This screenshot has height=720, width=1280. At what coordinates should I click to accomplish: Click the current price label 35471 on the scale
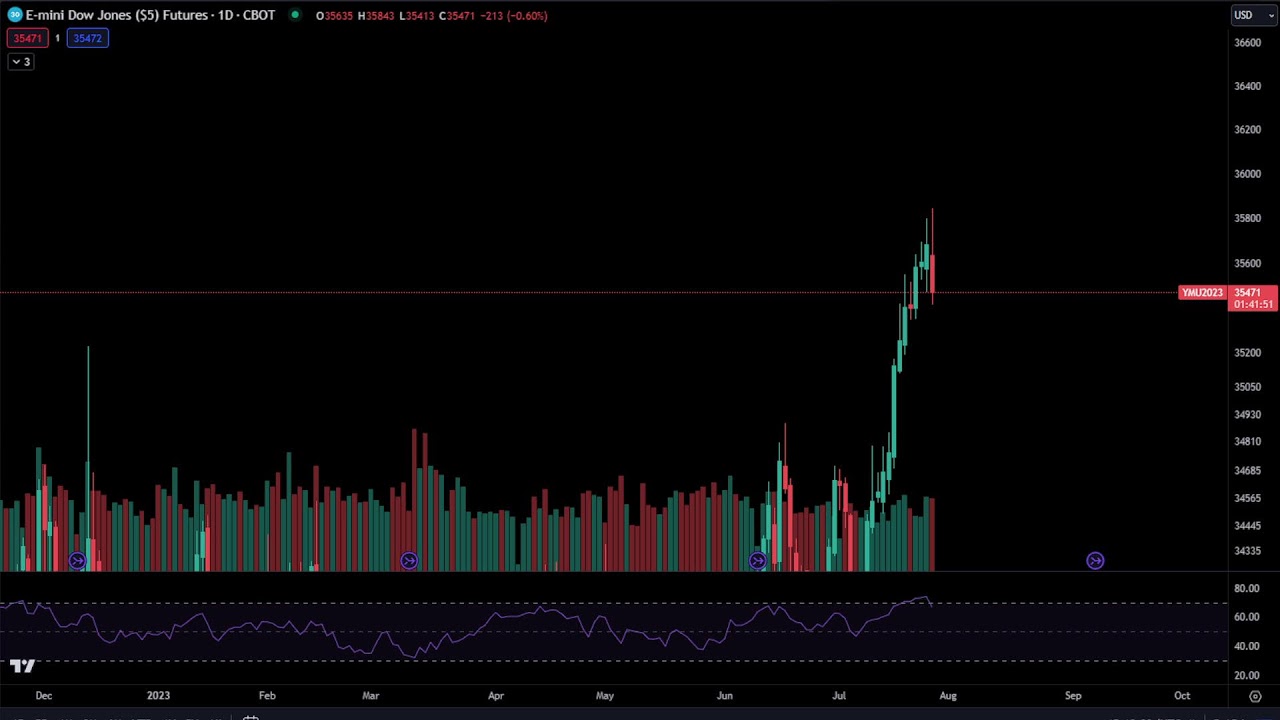click(x=1247, y=293)
